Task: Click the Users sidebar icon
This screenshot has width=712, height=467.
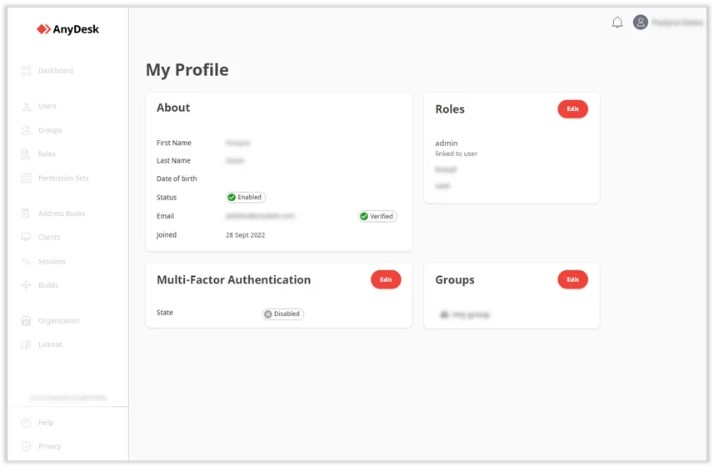Action: click(x=26, y=106)
